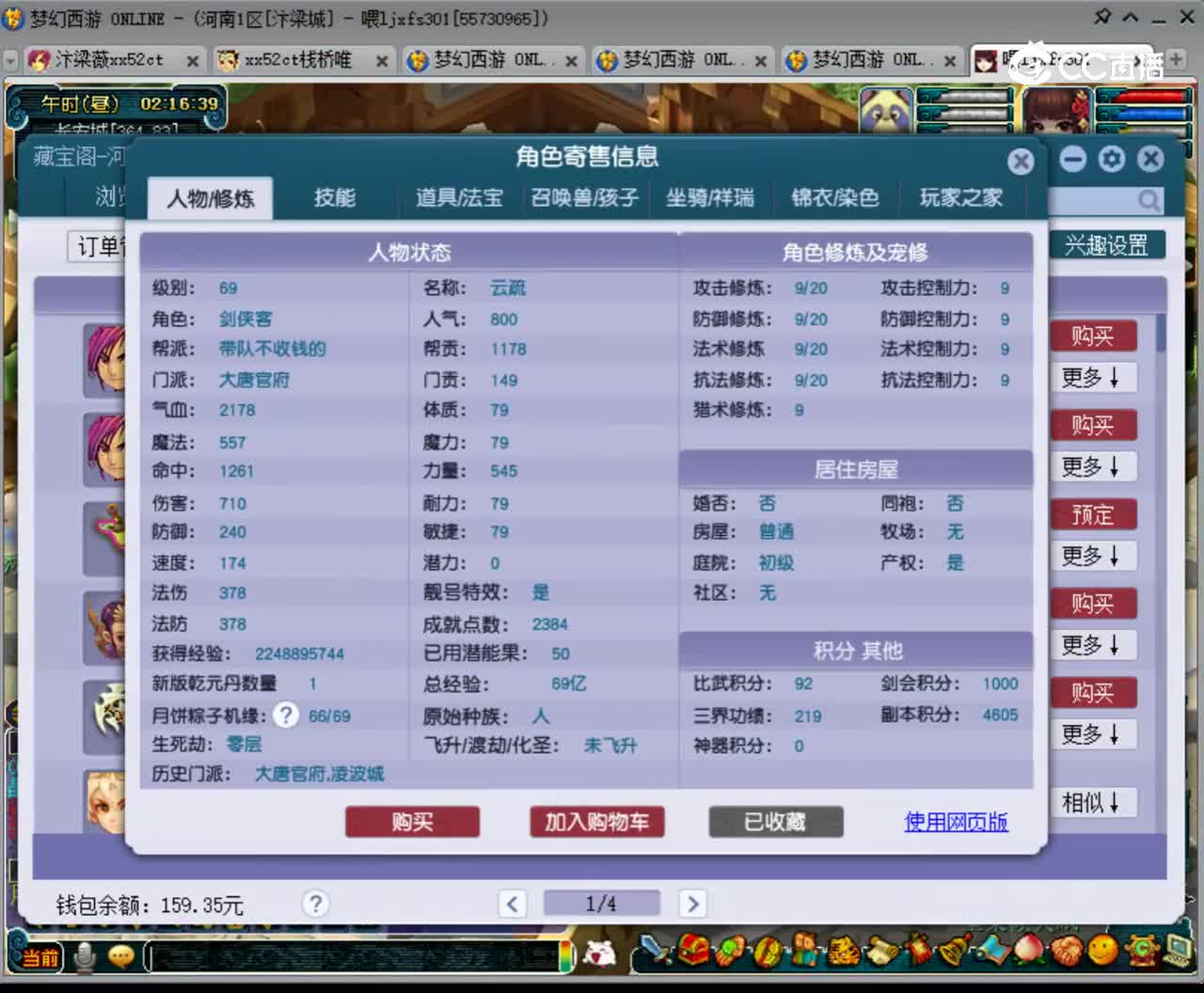Open the handshake friends icon
This screenshot has height=993, width=1204.
[1066, 950]
